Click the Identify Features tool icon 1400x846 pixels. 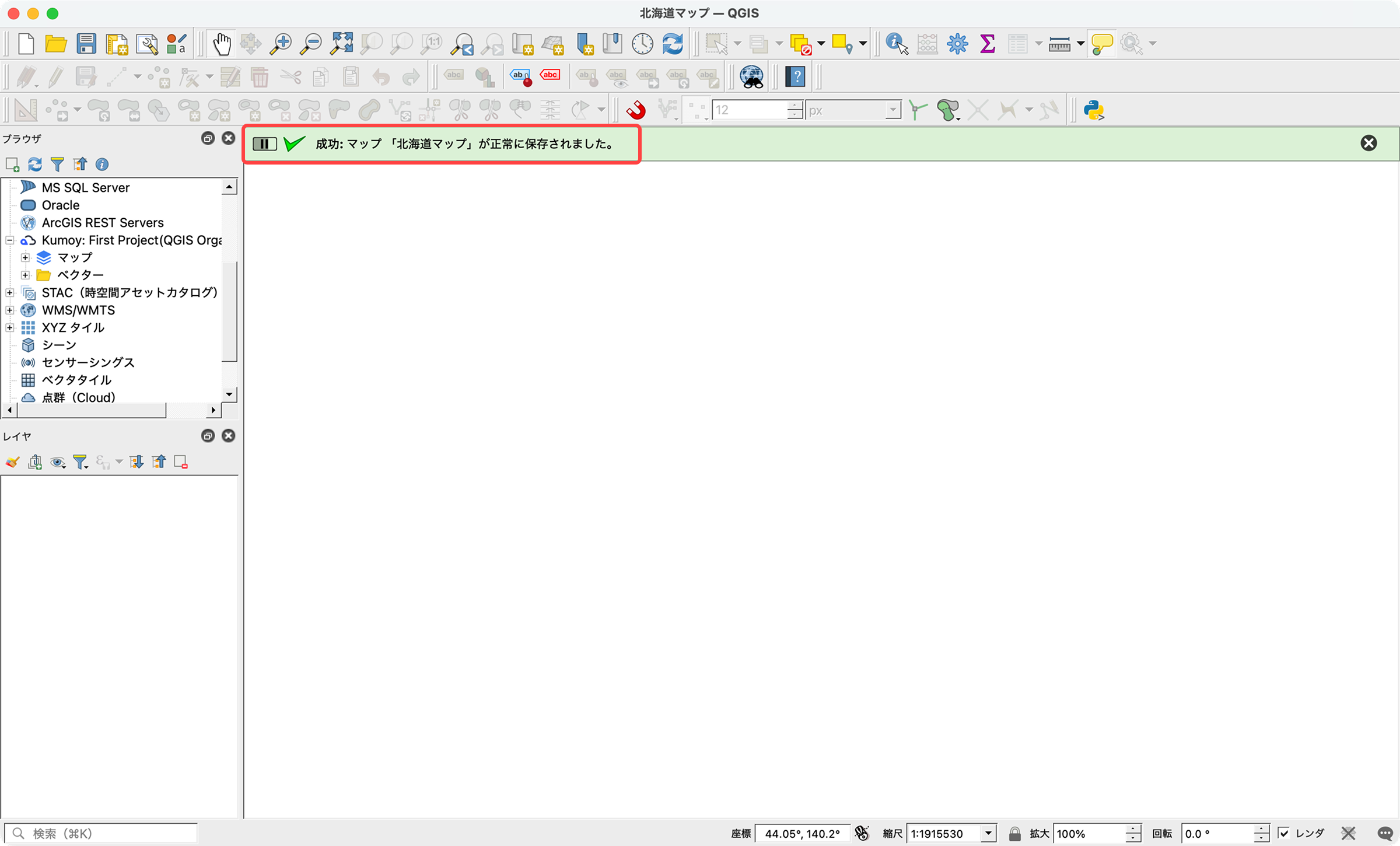pyautogui.click(x=896, y=44)
